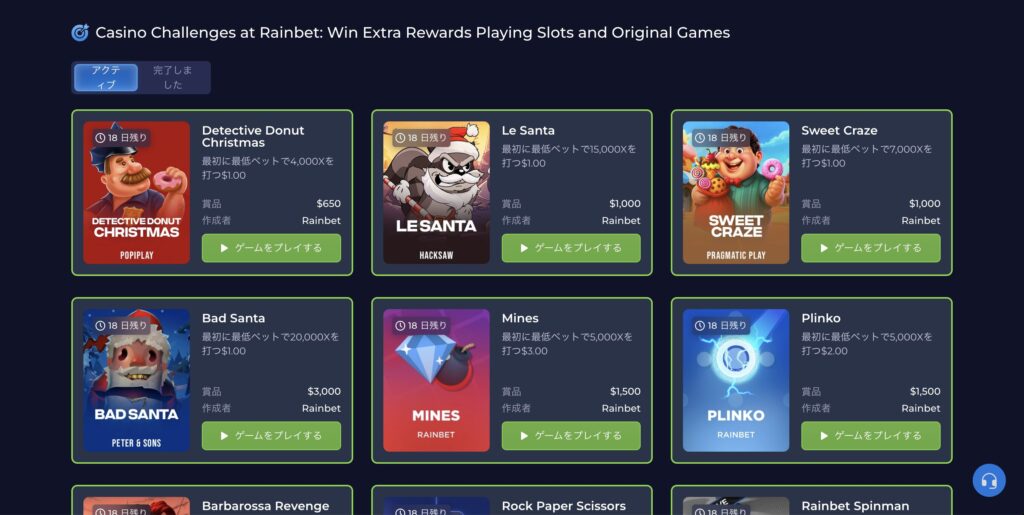
Task: Click the target icon beside Casino Challenges heading
Action: [80, 33]
